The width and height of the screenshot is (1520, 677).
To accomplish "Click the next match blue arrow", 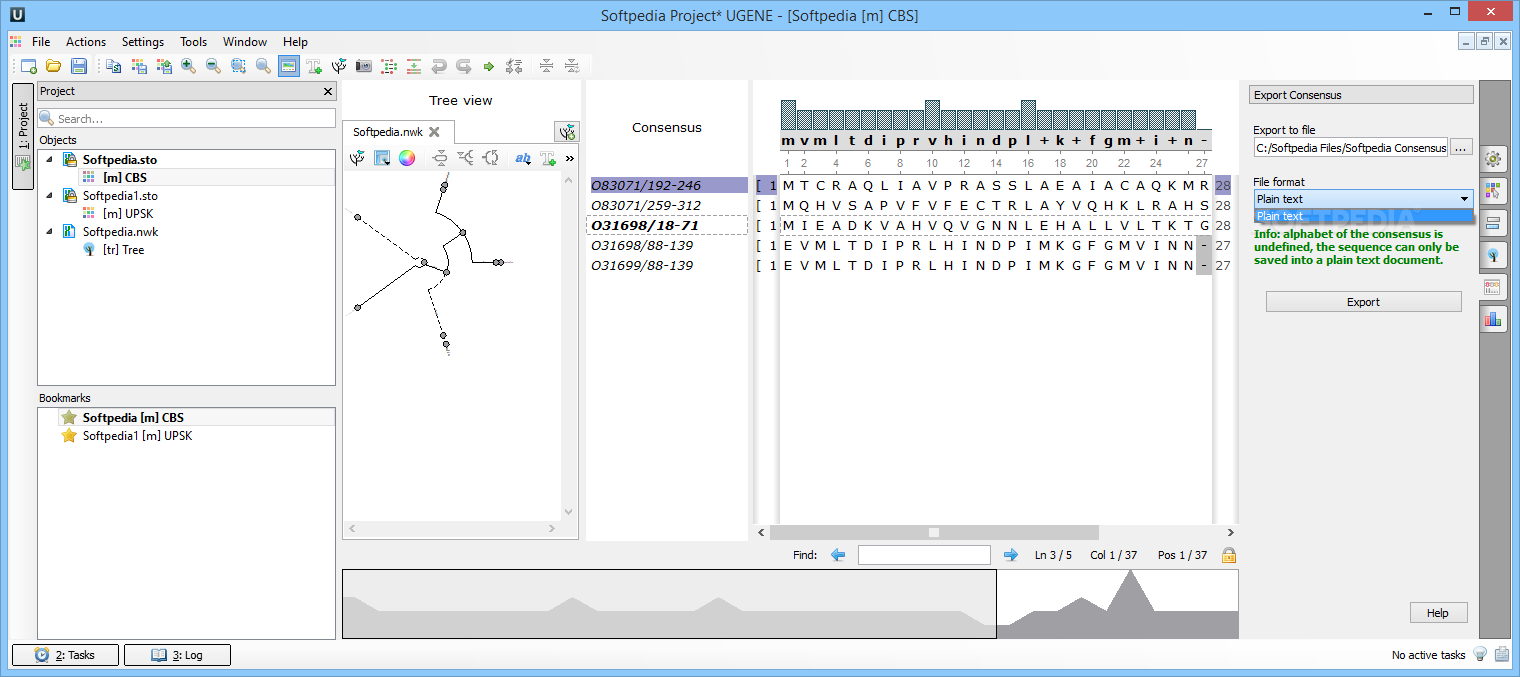I will 1011,555.
